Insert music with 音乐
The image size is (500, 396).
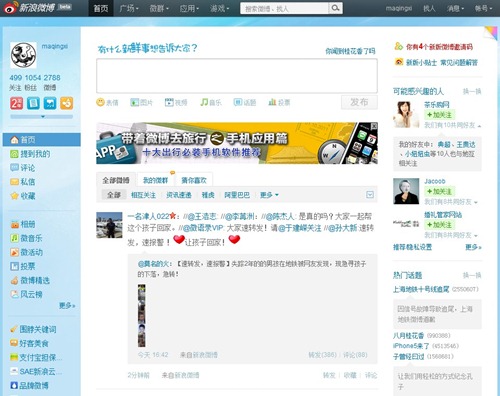[x=211, y=102]
